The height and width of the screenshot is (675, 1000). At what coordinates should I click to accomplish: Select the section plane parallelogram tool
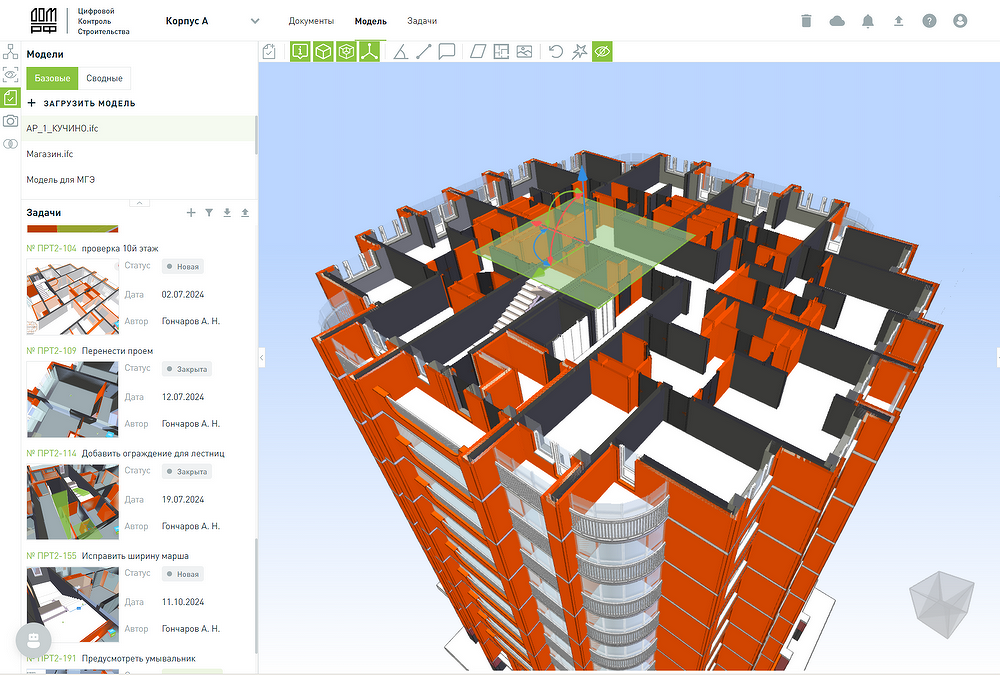coord(478,52)
